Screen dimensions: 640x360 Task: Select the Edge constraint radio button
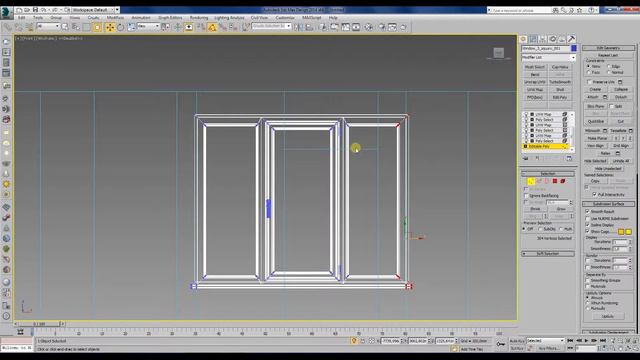(x=609, y=66)
